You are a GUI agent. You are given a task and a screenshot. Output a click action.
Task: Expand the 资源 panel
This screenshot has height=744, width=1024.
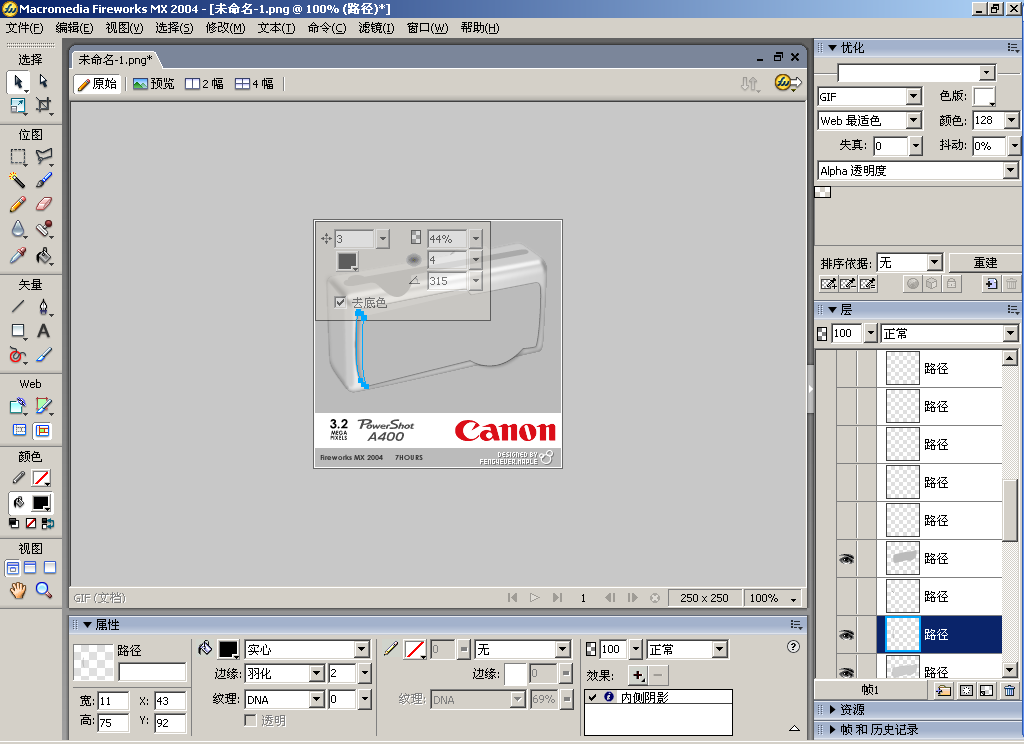(x=833, y=709)
